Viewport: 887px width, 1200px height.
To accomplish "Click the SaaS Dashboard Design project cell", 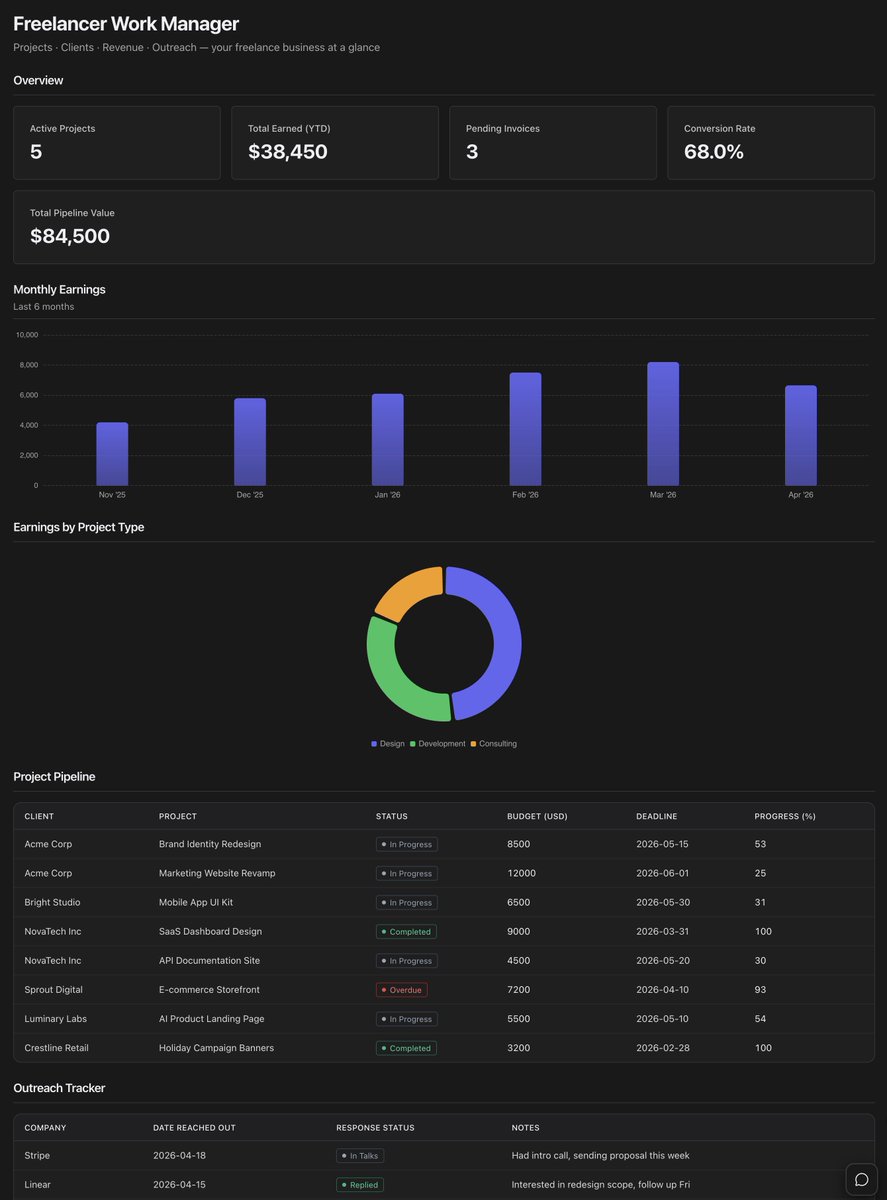I will pyautogui.click(x=210, y=931).
